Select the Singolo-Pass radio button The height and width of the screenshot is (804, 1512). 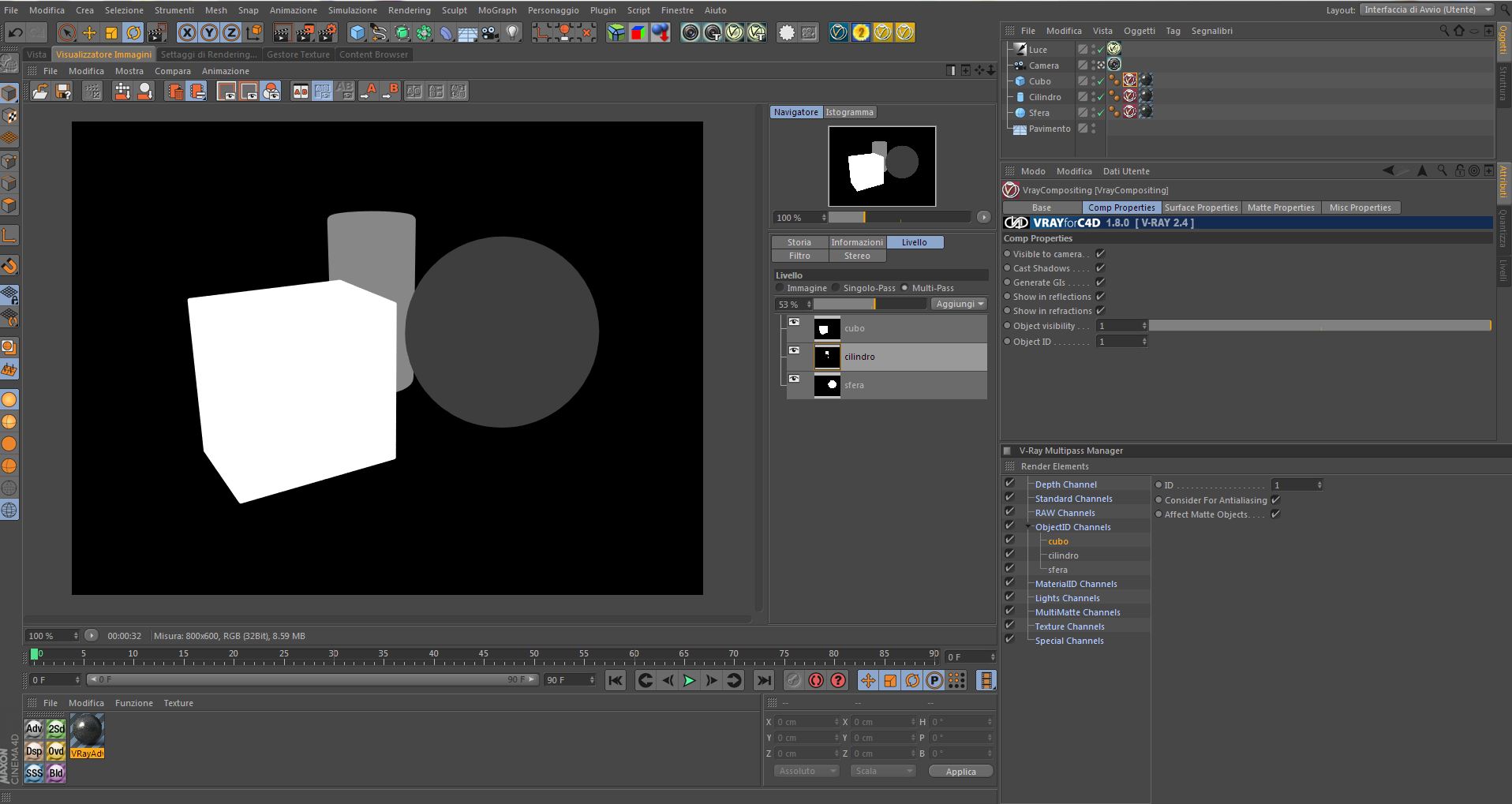pos(836,288)
